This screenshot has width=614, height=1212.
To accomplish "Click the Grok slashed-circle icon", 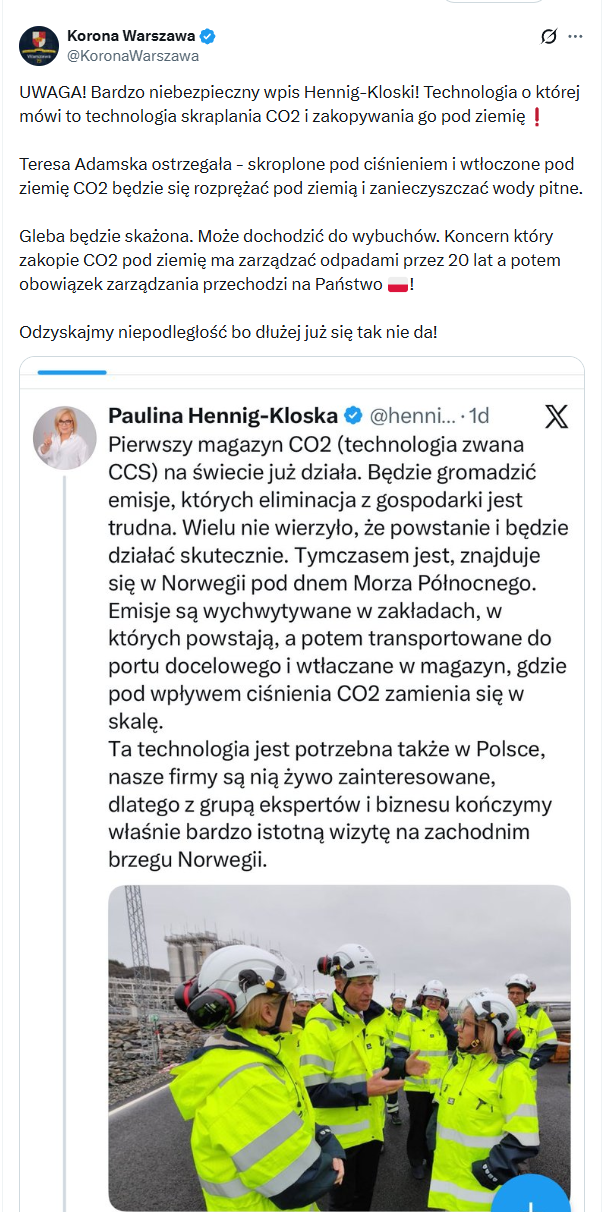I will [548, 37].
